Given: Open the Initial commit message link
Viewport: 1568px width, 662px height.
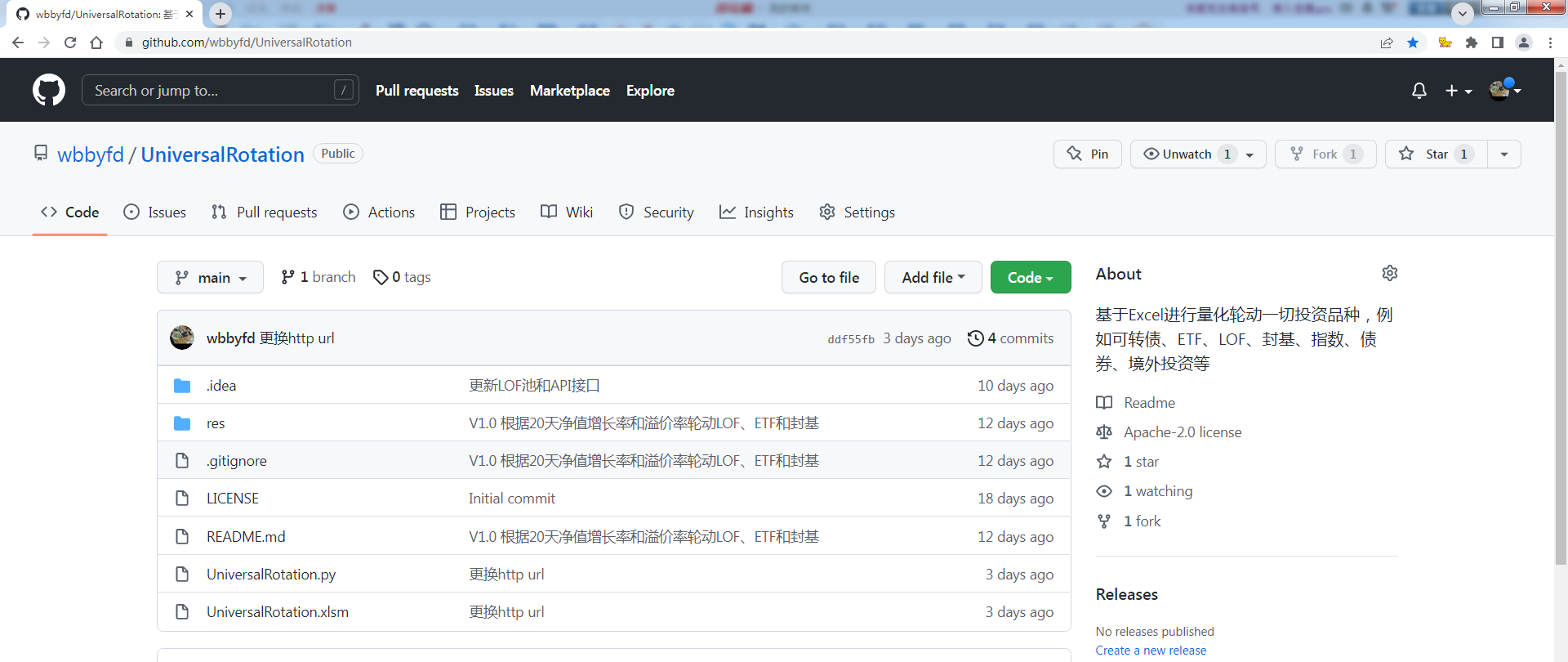Looking at the screenshot, I should click(x=512, y=499).
